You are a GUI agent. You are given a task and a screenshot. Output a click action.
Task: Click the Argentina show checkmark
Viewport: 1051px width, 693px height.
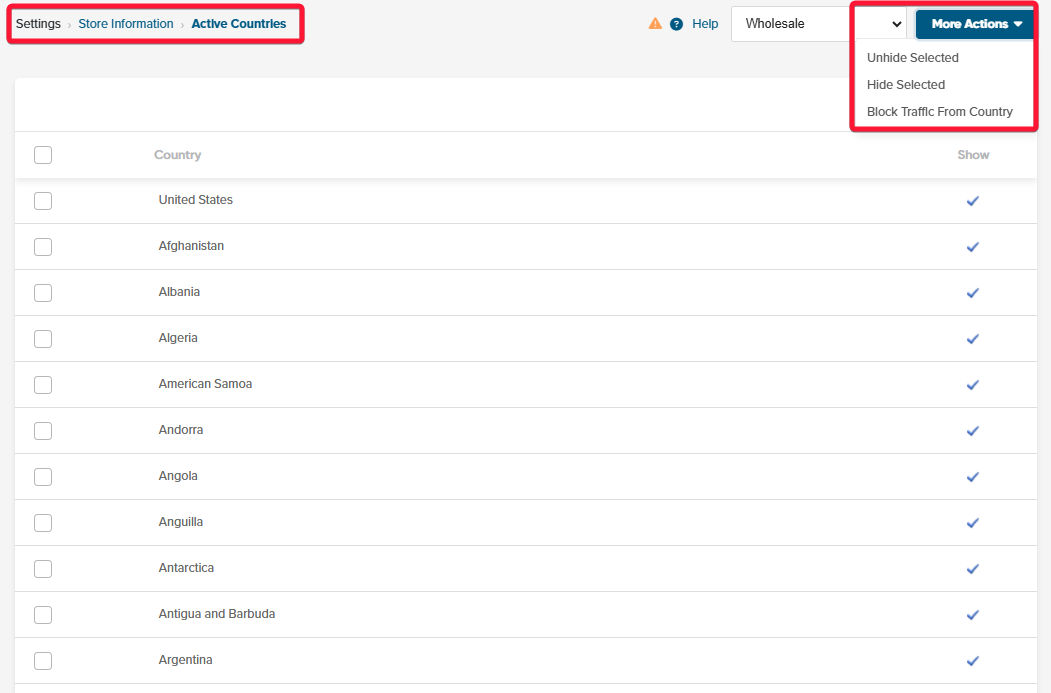(973, 661)
